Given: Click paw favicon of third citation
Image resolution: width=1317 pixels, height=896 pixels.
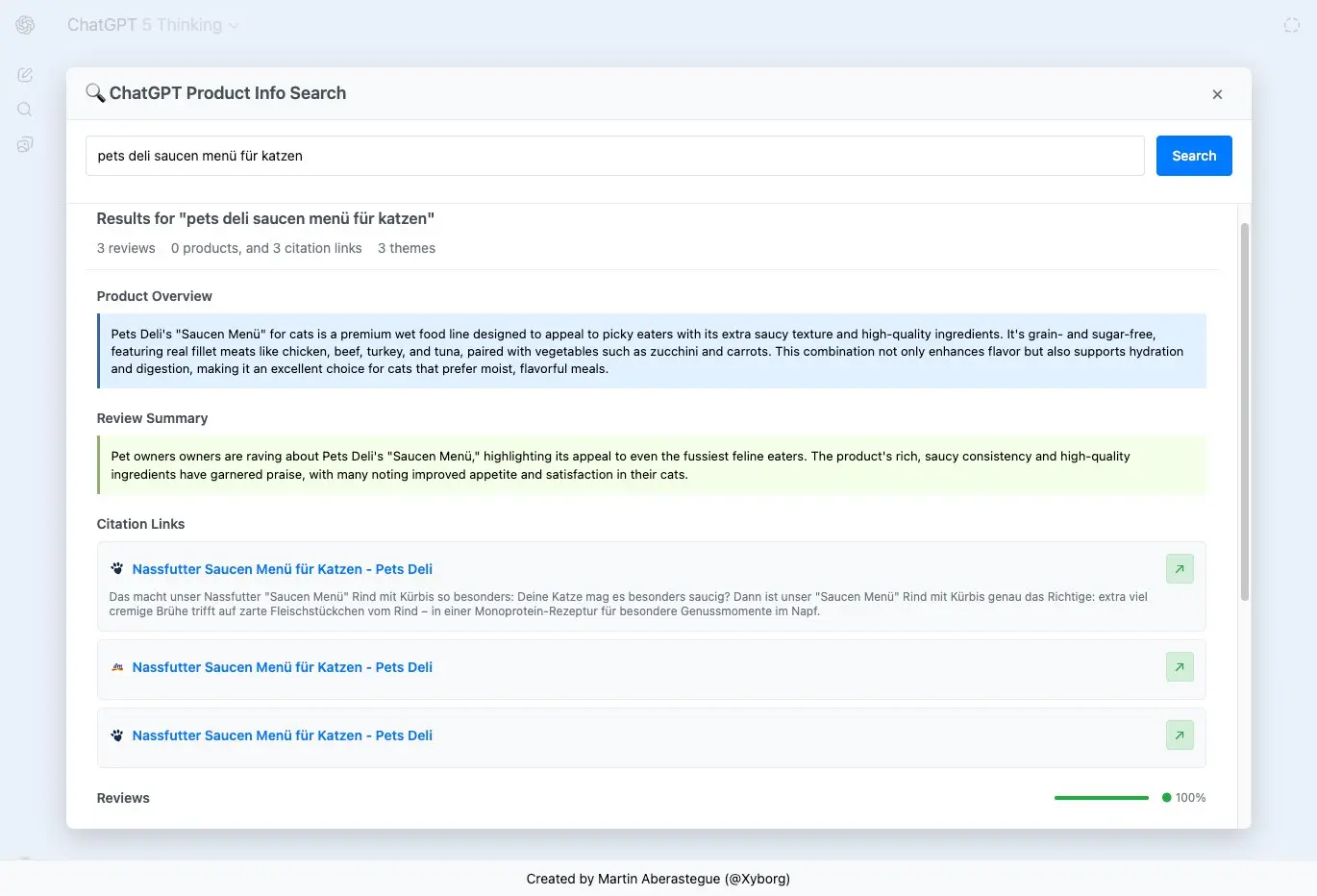Looking at the screenshot, I should [117, 735].
